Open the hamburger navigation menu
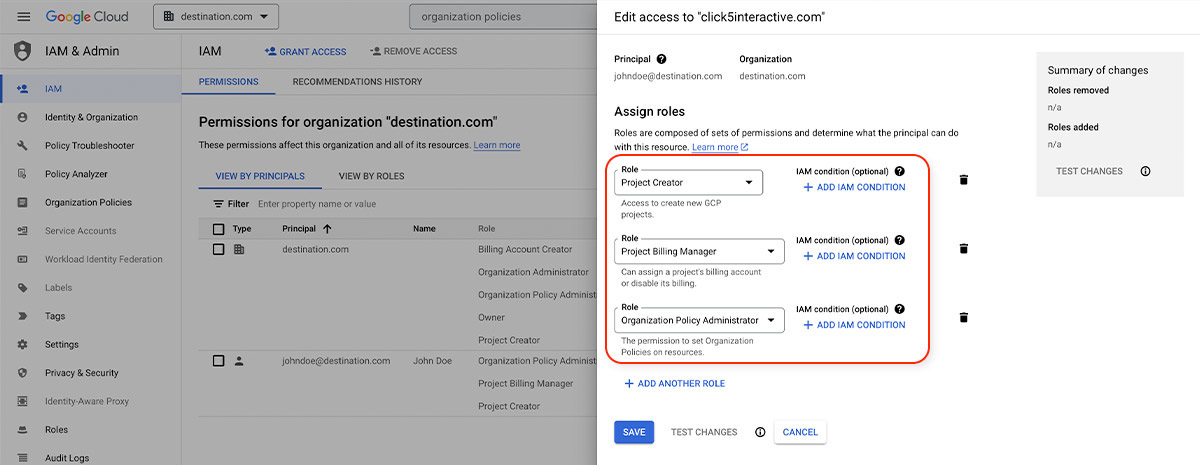The width and height of the screenshot is (1200, 465). pos(23,17)
